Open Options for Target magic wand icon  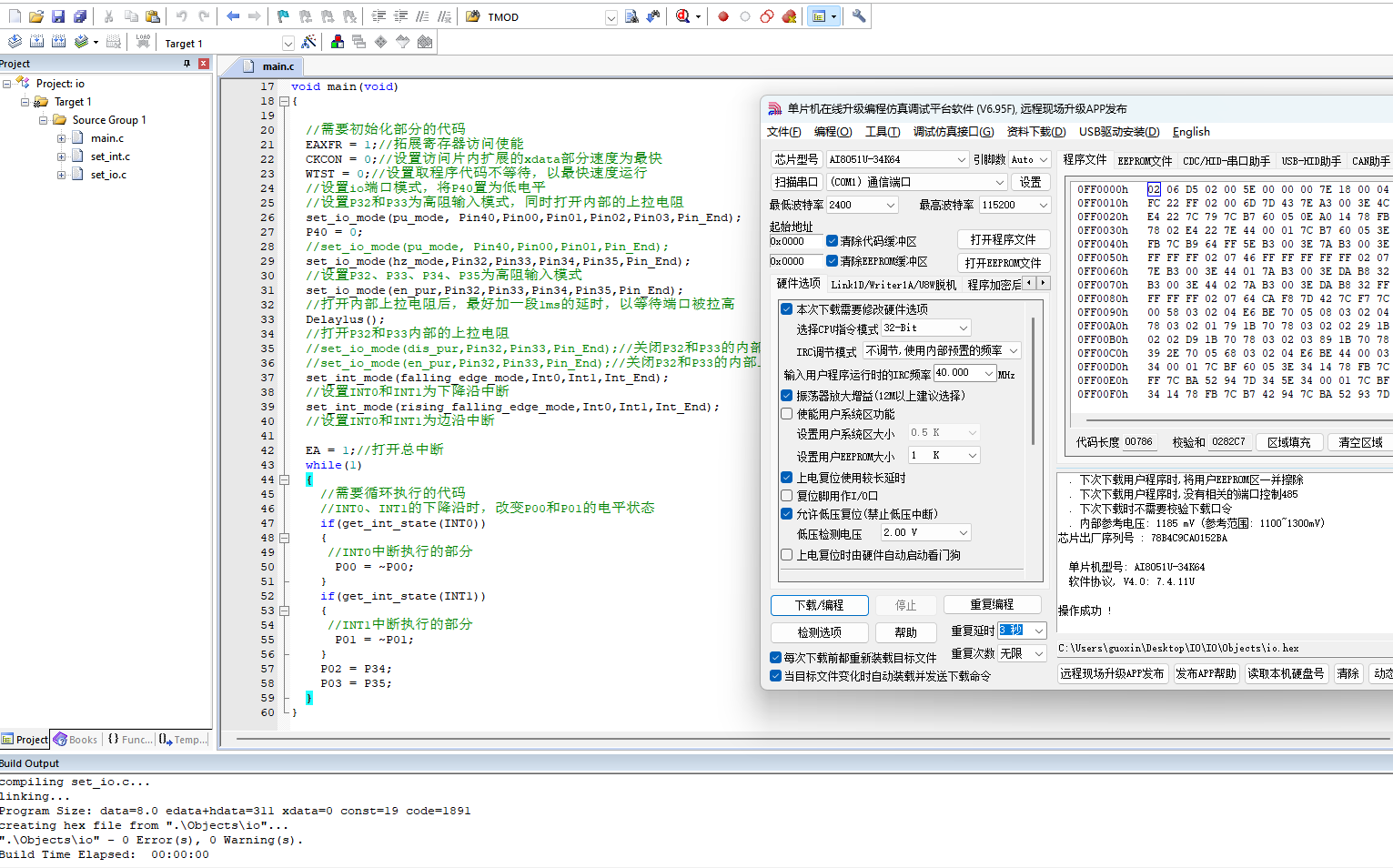pos(309,42)
